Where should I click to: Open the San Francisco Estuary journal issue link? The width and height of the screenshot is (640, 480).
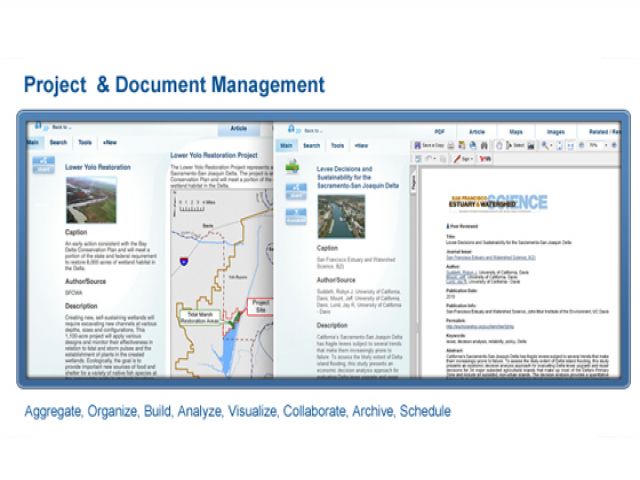pyautogui.click(x=491, y=258)
